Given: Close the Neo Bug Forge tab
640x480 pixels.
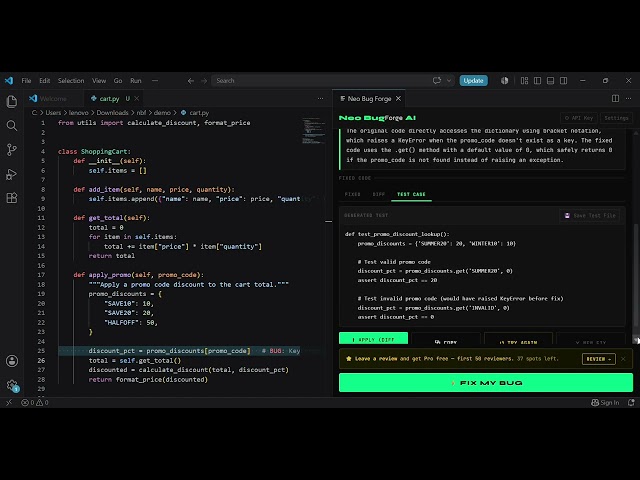Looking at the screenshot, I should [x=398, y=98].
